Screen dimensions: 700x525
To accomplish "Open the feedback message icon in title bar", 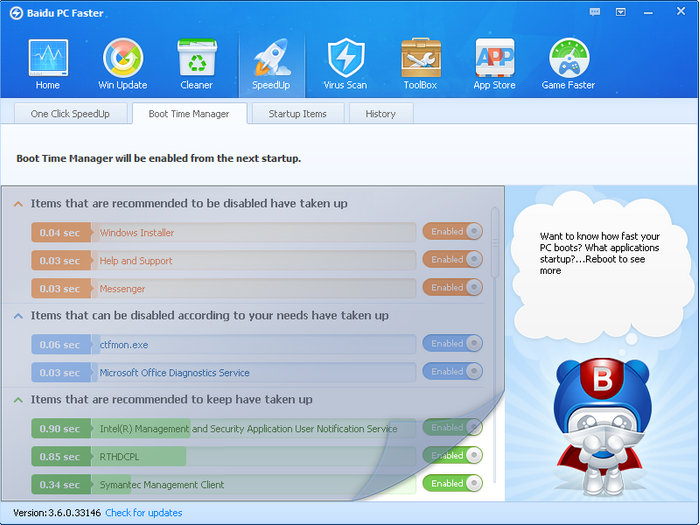I will point(595,12).
